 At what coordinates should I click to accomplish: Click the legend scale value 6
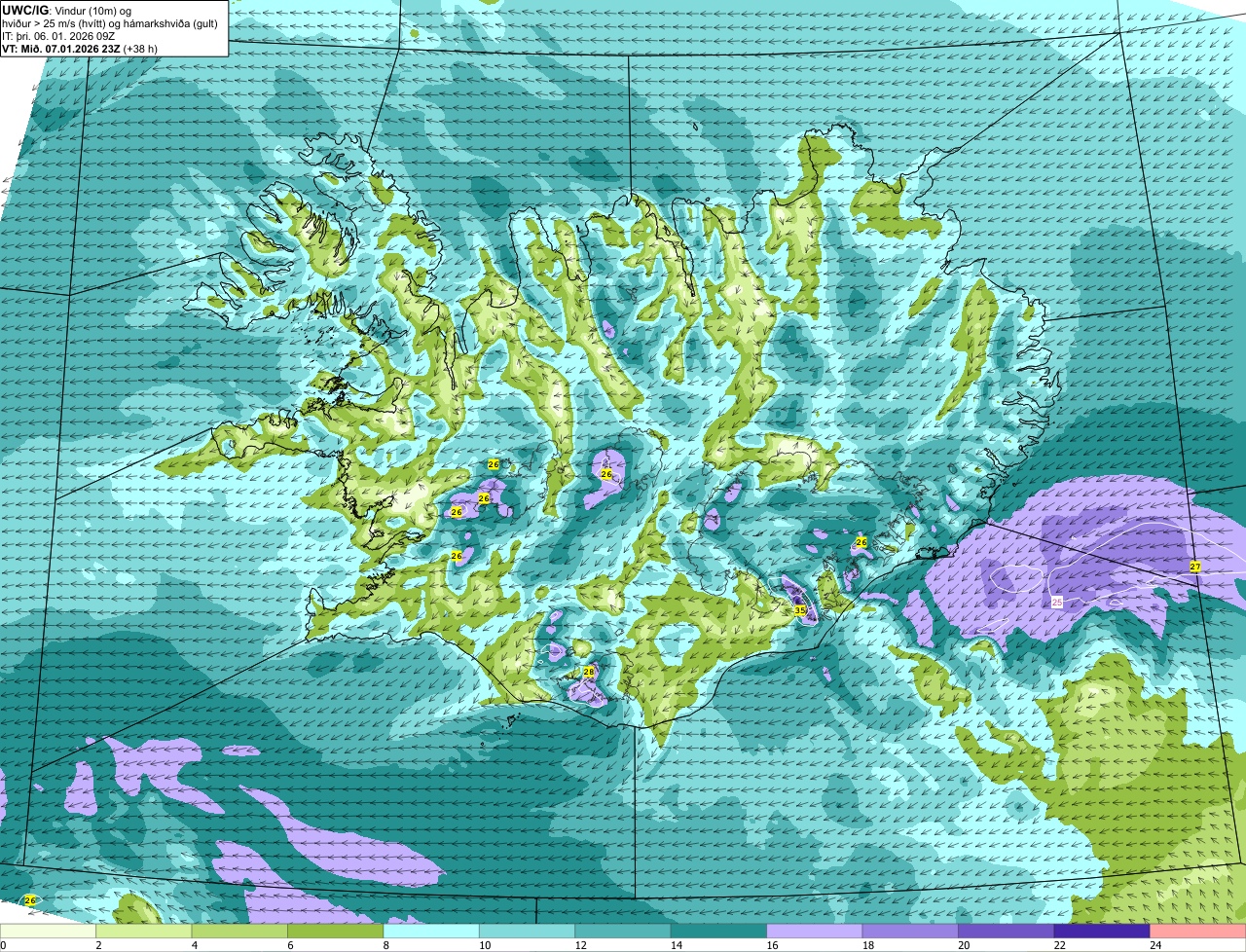(x=290, y=945)
